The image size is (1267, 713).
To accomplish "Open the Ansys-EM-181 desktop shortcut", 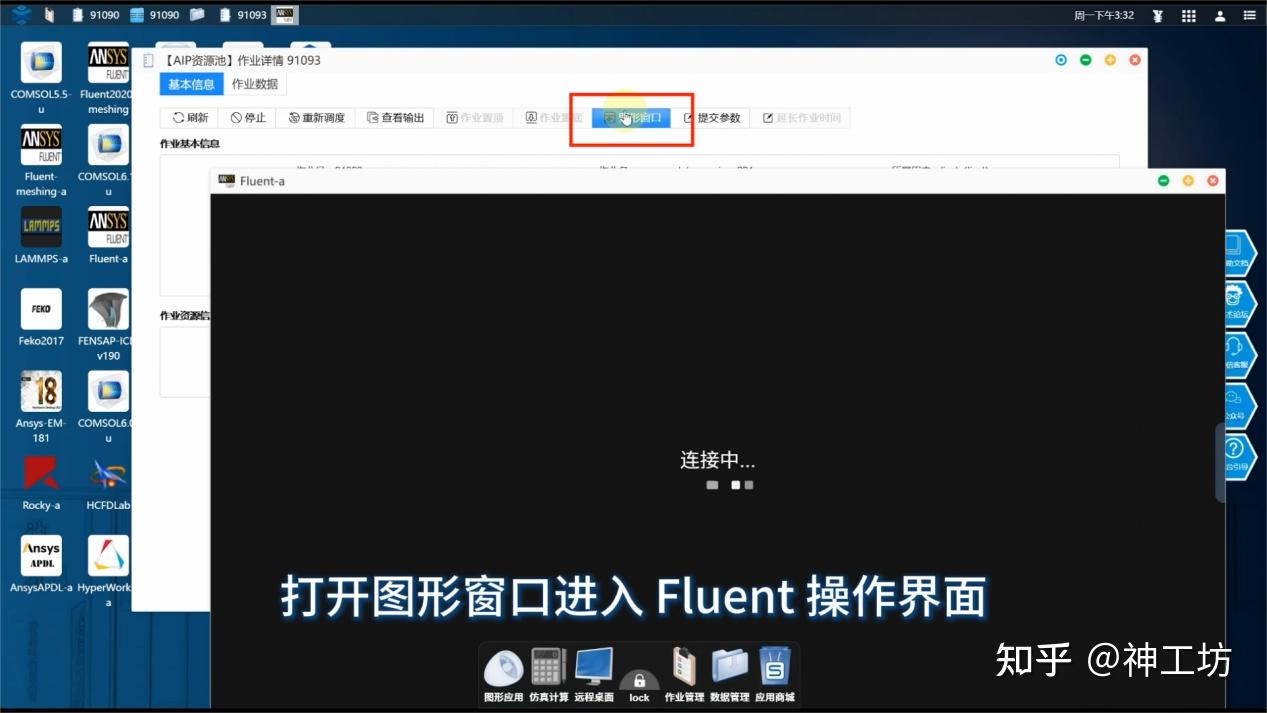I will pyautogui.click(x=41, y=407).
